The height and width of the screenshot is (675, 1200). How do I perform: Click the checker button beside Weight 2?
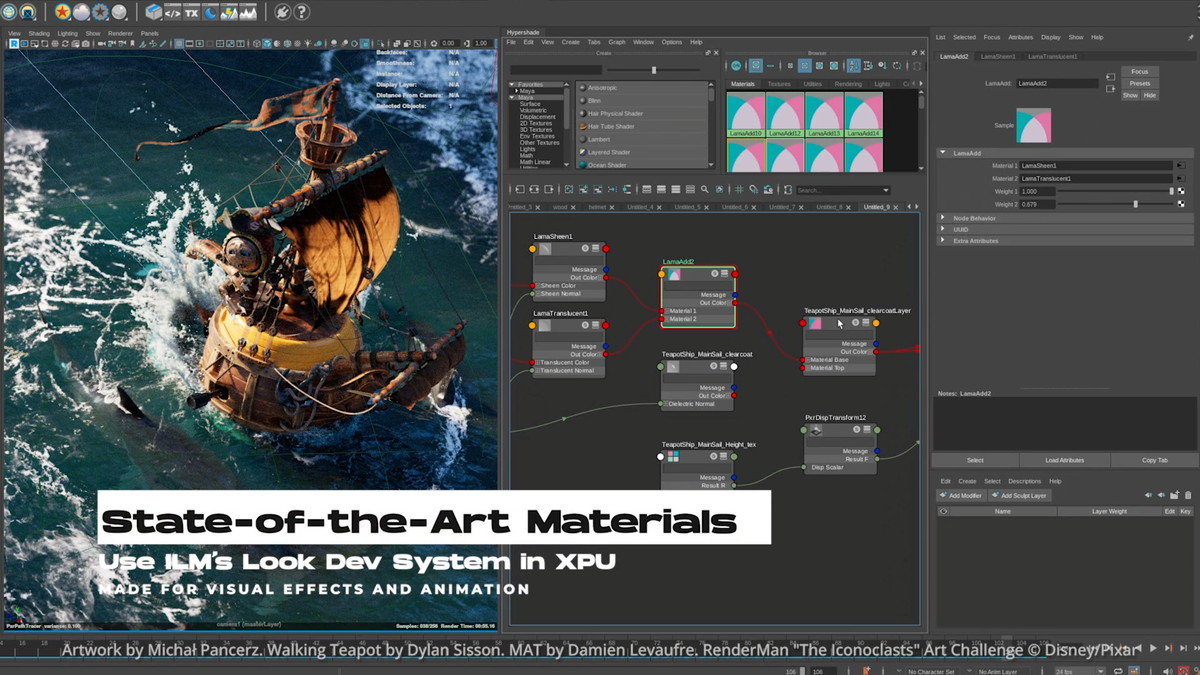point(1181,204)
